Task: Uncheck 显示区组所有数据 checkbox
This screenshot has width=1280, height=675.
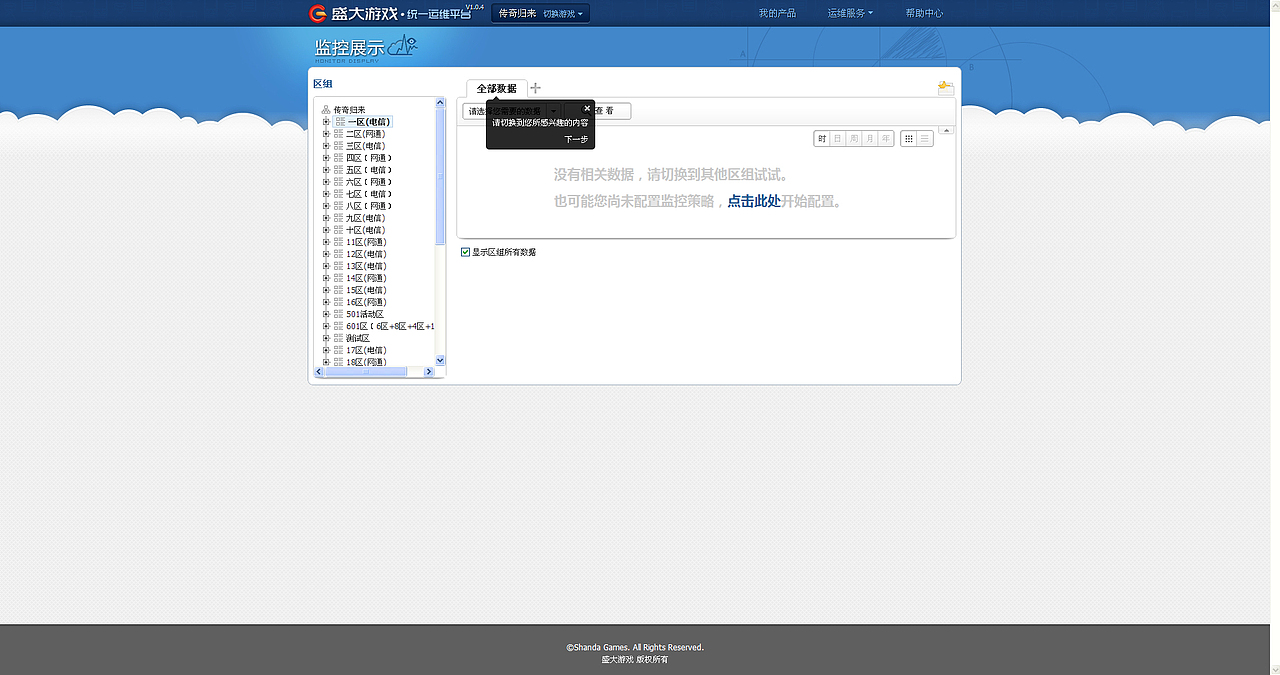Action: [x=465, y=252]
